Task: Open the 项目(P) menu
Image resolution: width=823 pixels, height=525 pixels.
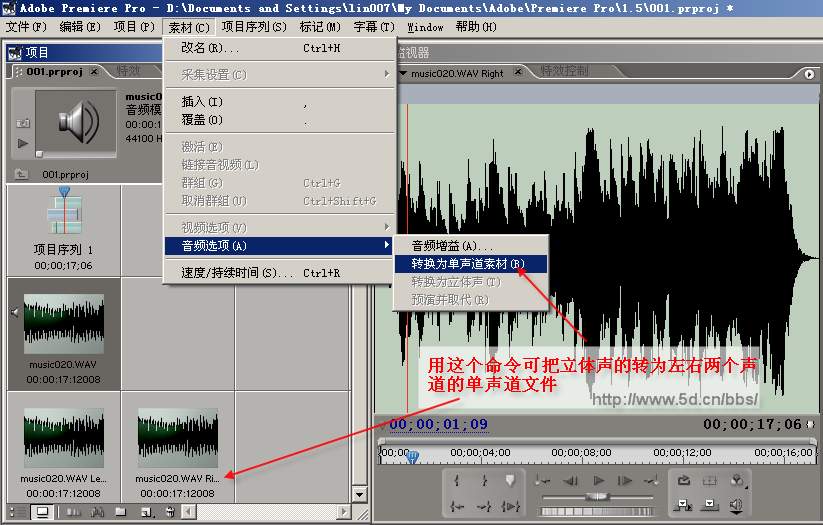Action: pyautogui.click(x=134, y=27)
